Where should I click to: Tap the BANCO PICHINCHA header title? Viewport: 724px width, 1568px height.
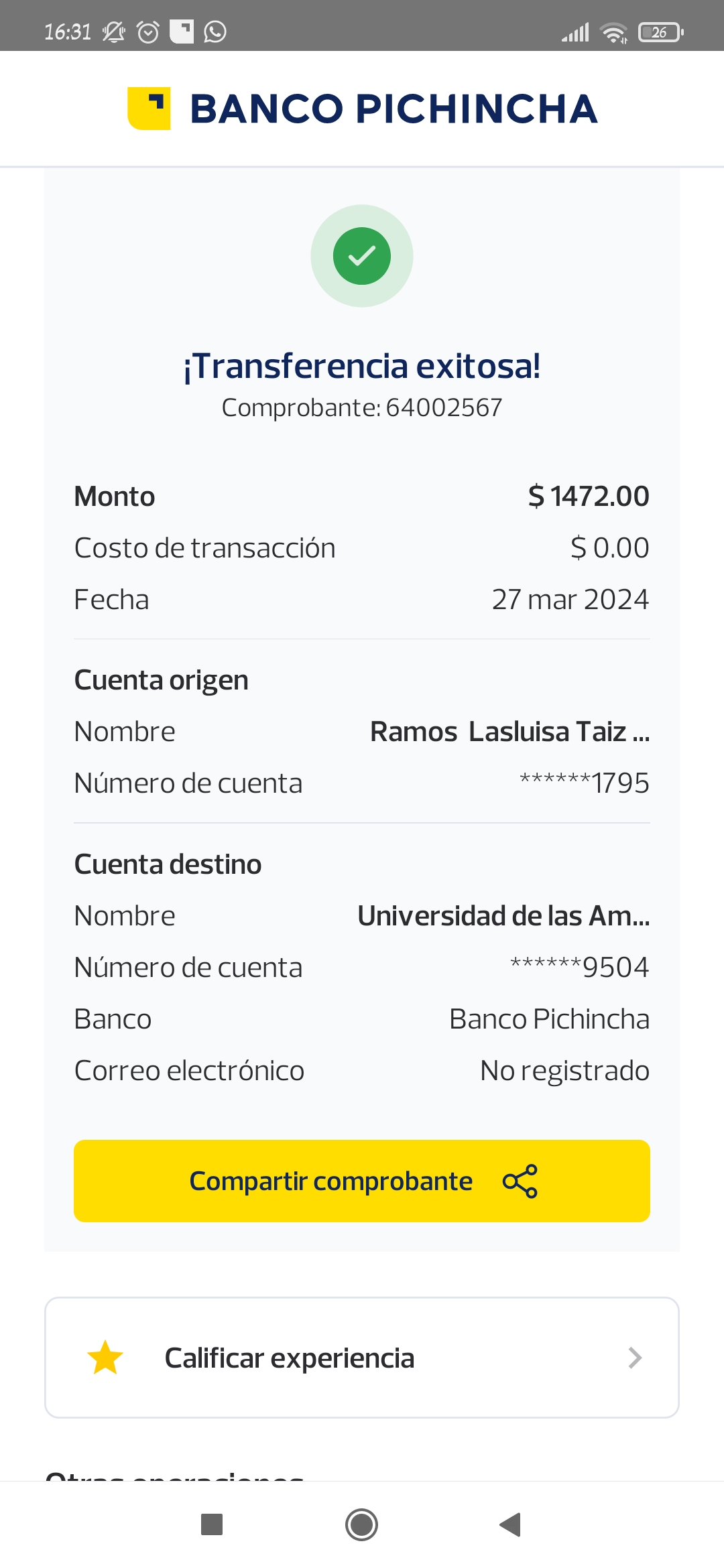(394, 109)
